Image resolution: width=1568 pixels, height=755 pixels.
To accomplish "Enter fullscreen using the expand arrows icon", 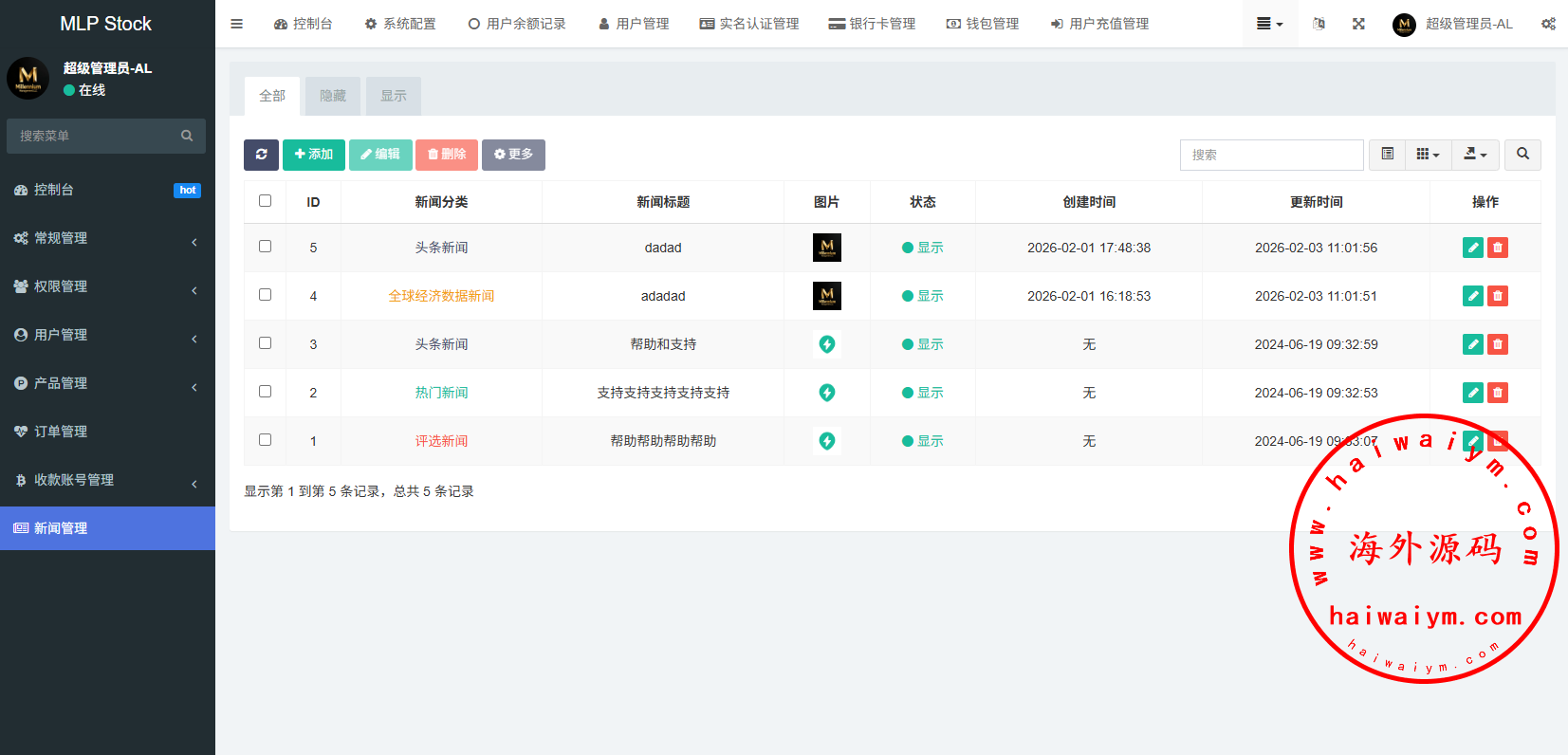I will (1358, 24).
